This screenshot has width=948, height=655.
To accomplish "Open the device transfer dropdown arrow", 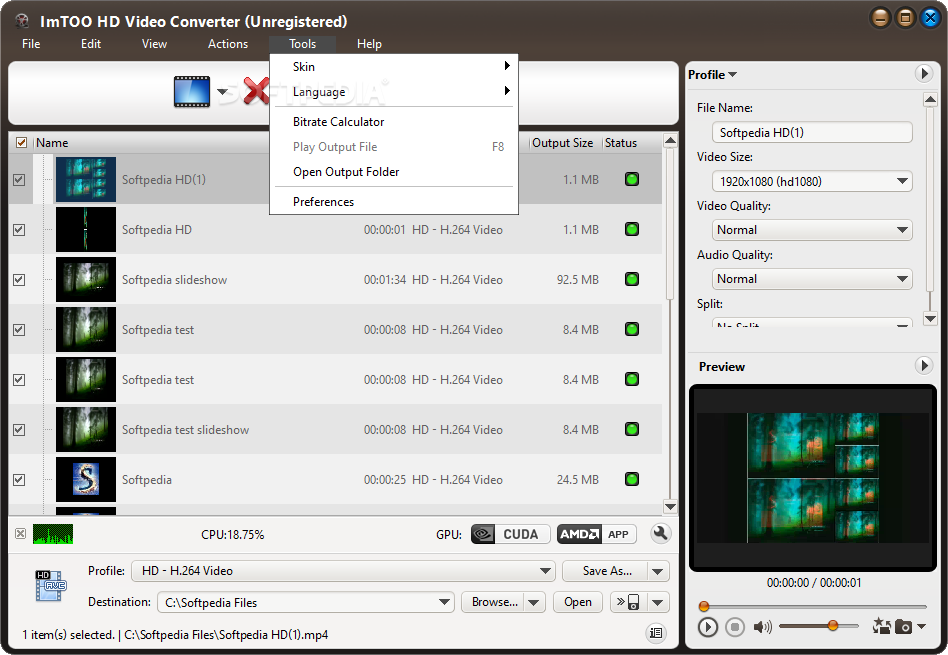I will pos(658,602).
